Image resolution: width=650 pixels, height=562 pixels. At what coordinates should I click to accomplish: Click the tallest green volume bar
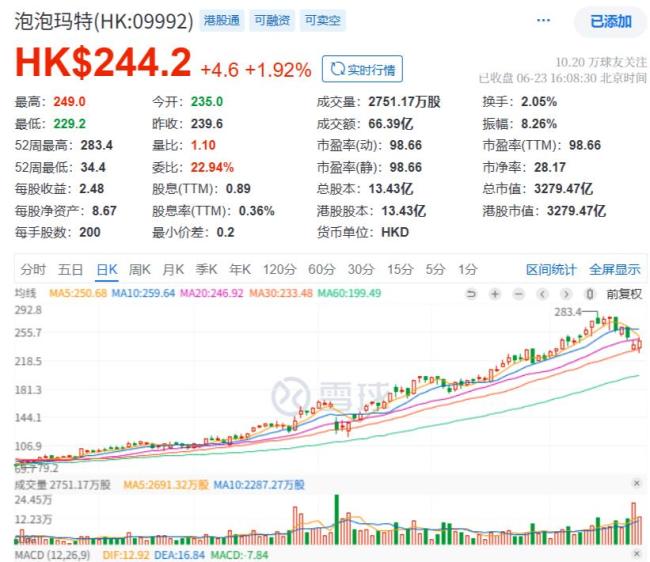click(x=337, y=519)
